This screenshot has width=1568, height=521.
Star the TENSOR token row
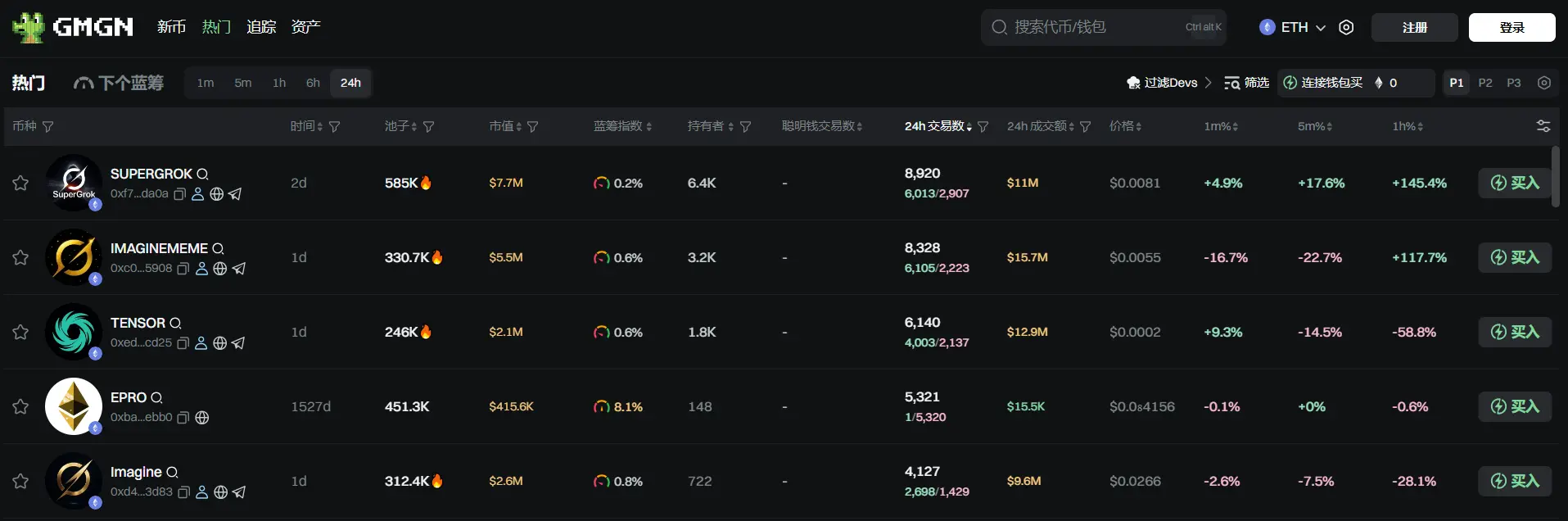pyautogui.click(x=20, y=332)
